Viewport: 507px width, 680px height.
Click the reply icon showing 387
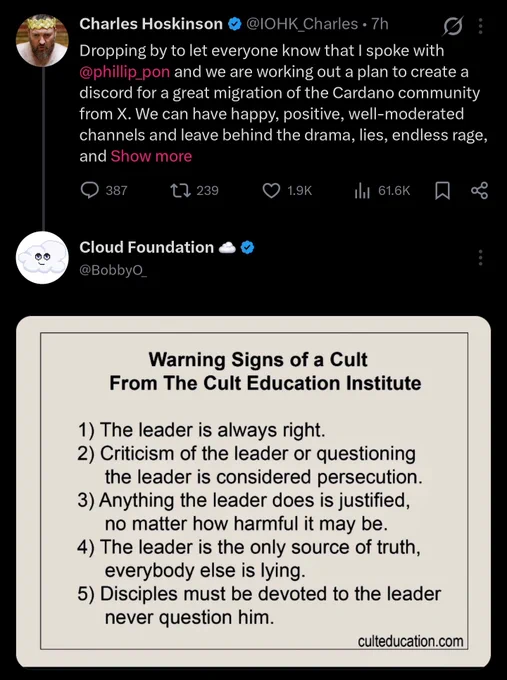(90, 190)
